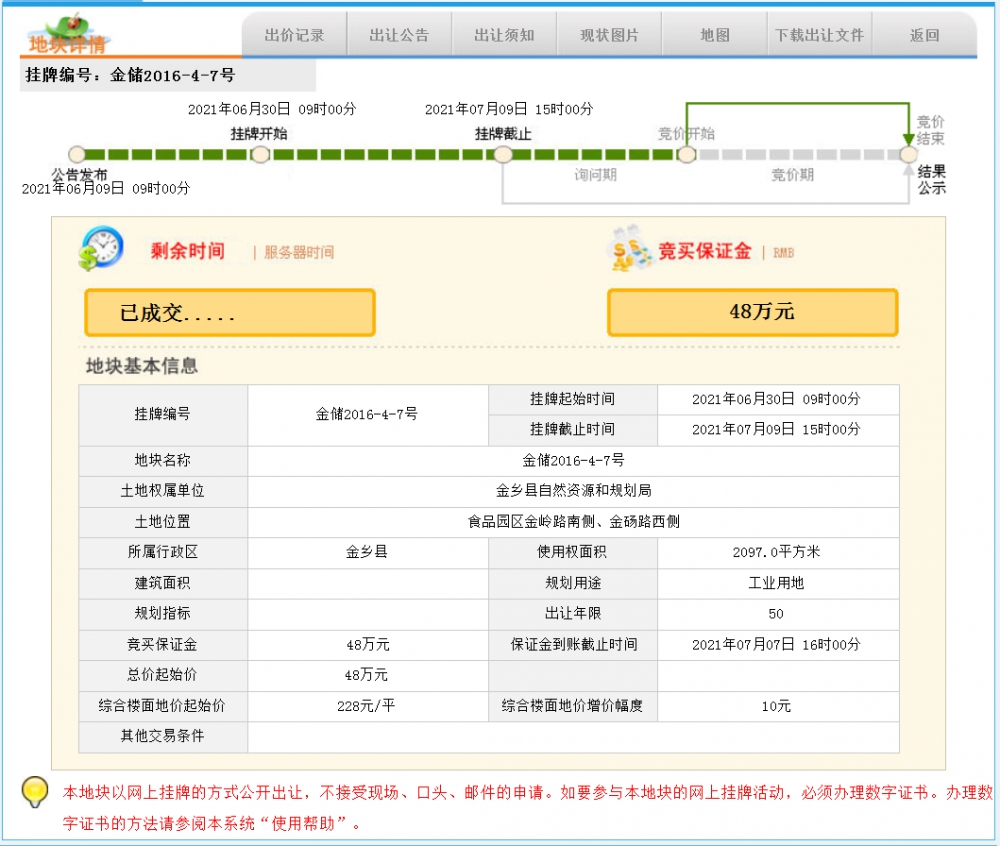The image size is (1000, 846).
Task: Click the 金乡县自然资源和规划局 cell
Action: pyautogui.click(x=573, y=490)
